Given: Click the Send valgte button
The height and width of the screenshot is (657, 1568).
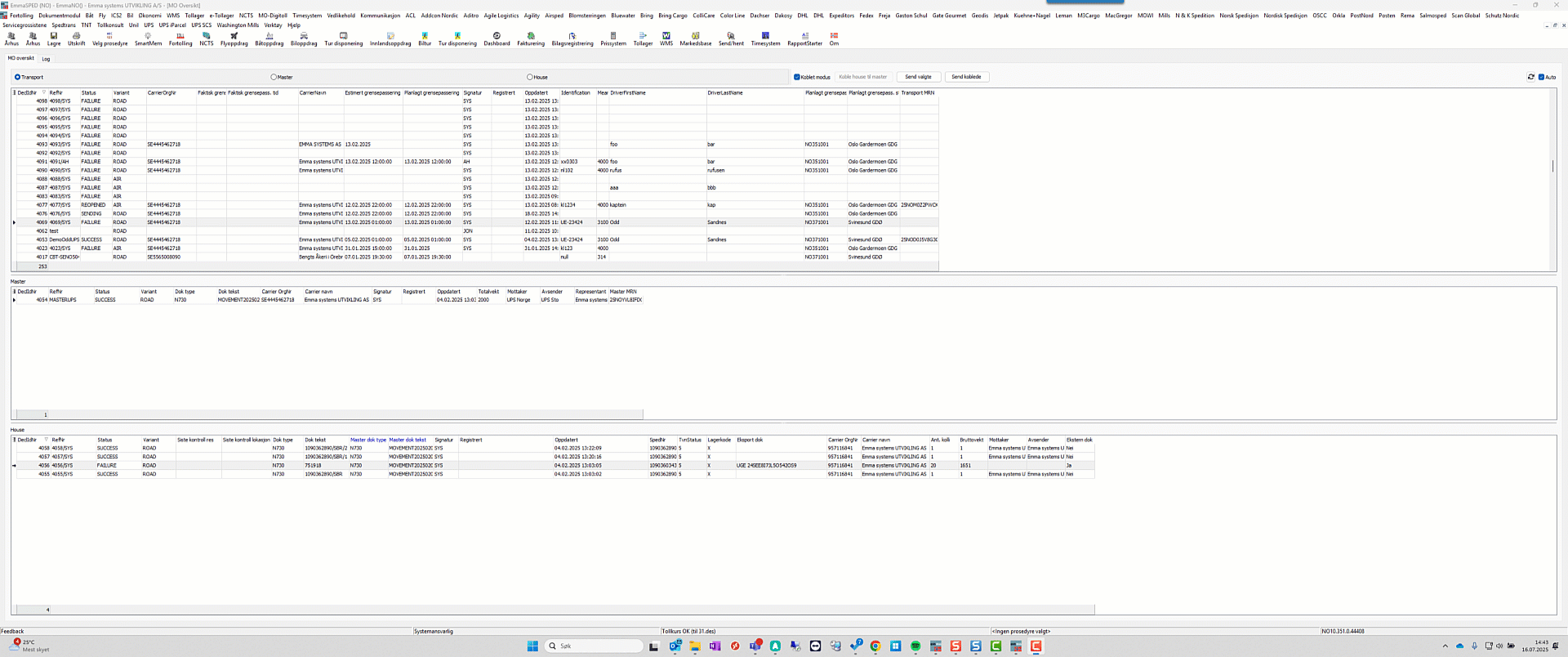Looking at the screenshot, I should (918, 77).
